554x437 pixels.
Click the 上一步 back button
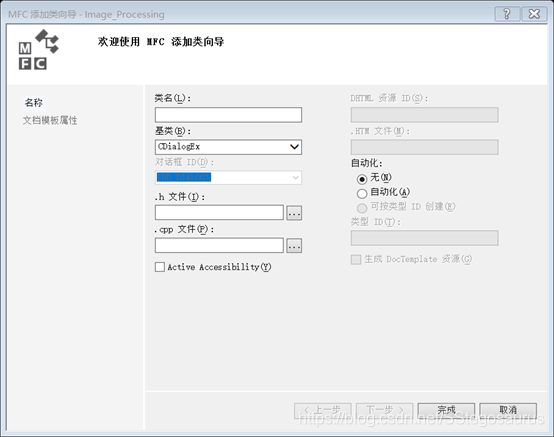[323, 411]
